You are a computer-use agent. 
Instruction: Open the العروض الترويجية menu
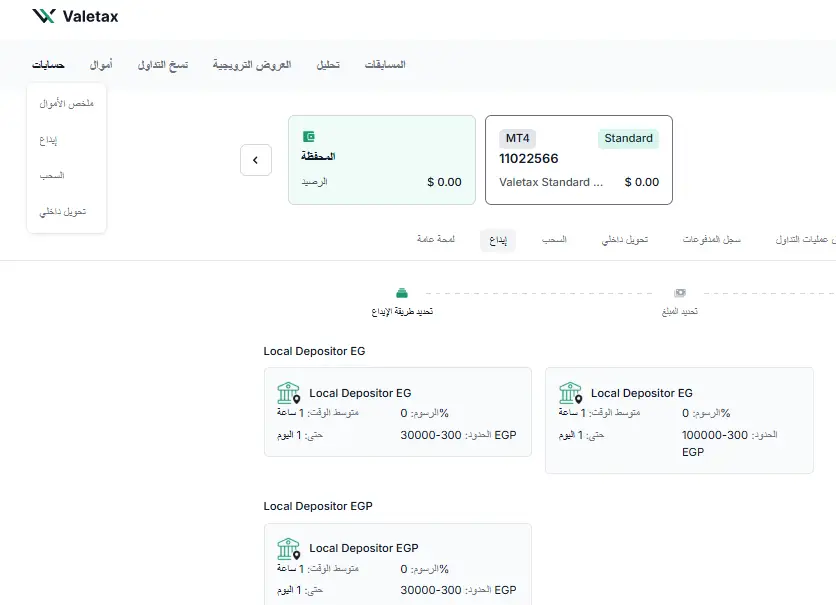pyautogui.click(x=252, y=64)
